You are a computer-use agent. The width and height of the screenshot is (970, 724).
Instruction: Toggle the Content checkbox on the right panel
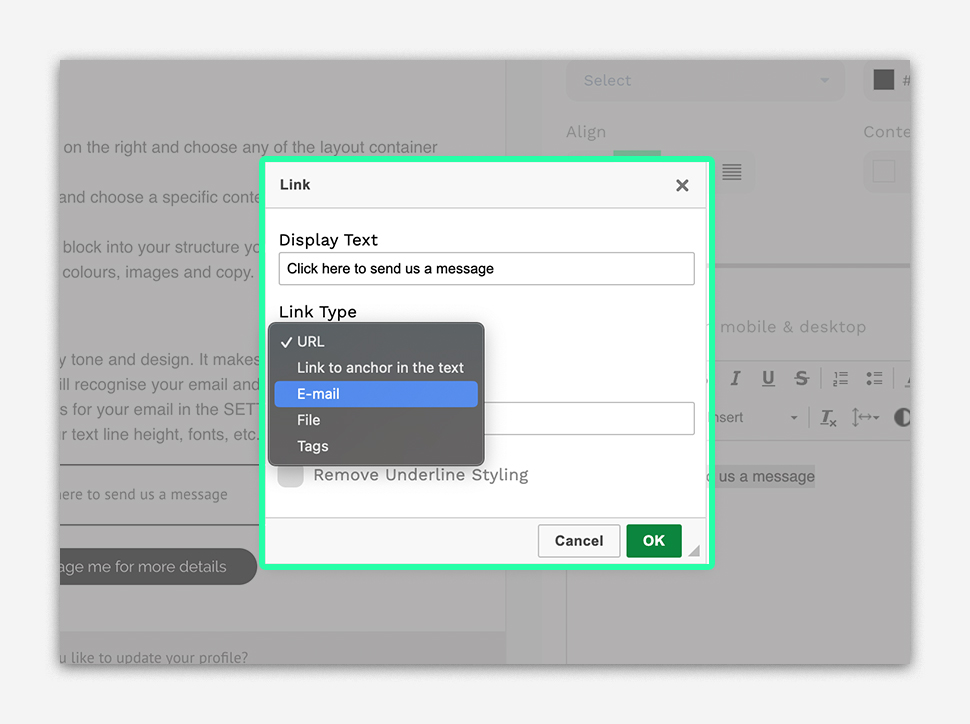coord(884,172)
